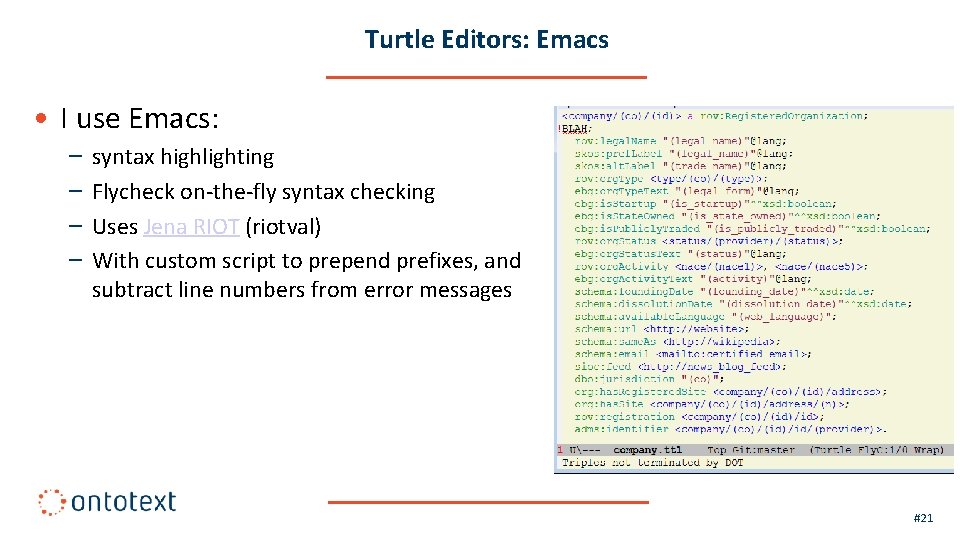Click the ebg:isStateOwned line
The height and width of the screenshot is (540, 960).
pos(727,216)
